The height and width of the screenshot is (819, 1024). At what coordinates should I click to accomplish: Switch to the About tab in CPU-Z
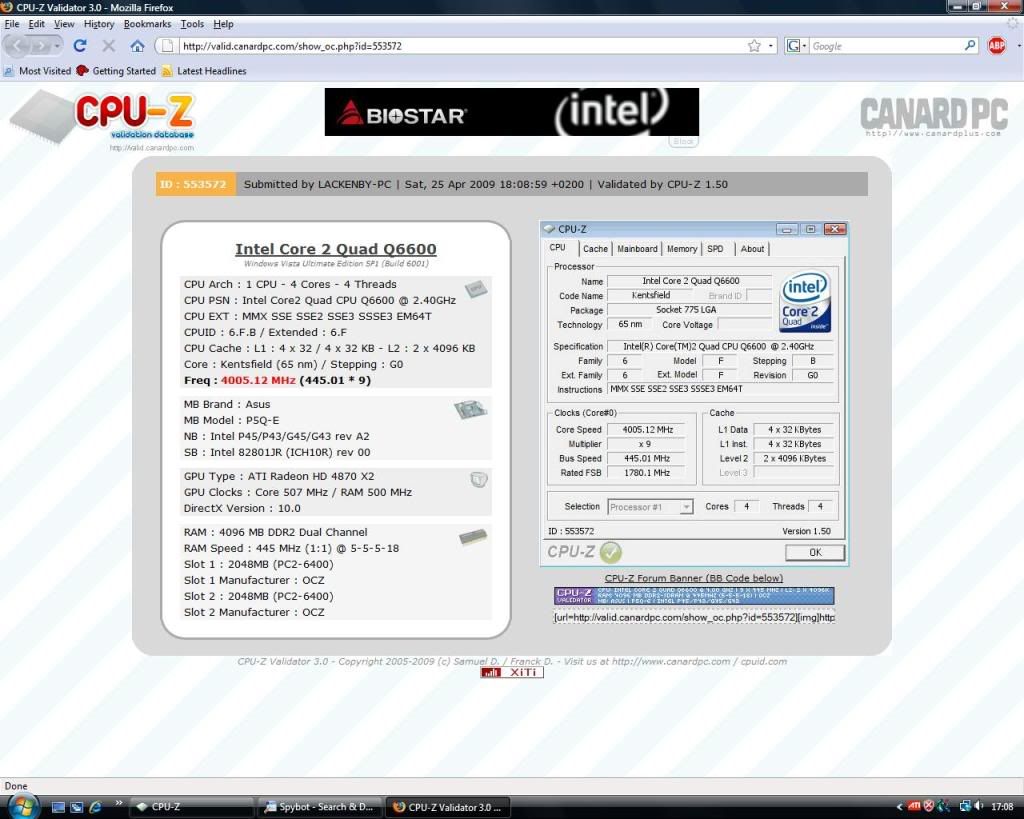752,249
